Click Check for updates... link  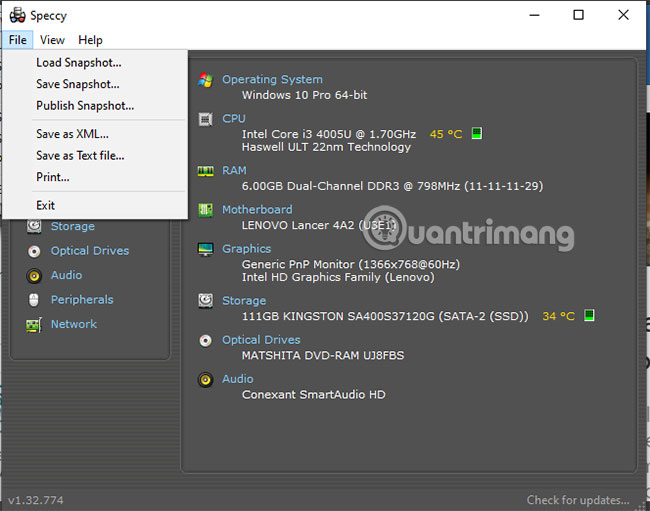pos(578,500)
